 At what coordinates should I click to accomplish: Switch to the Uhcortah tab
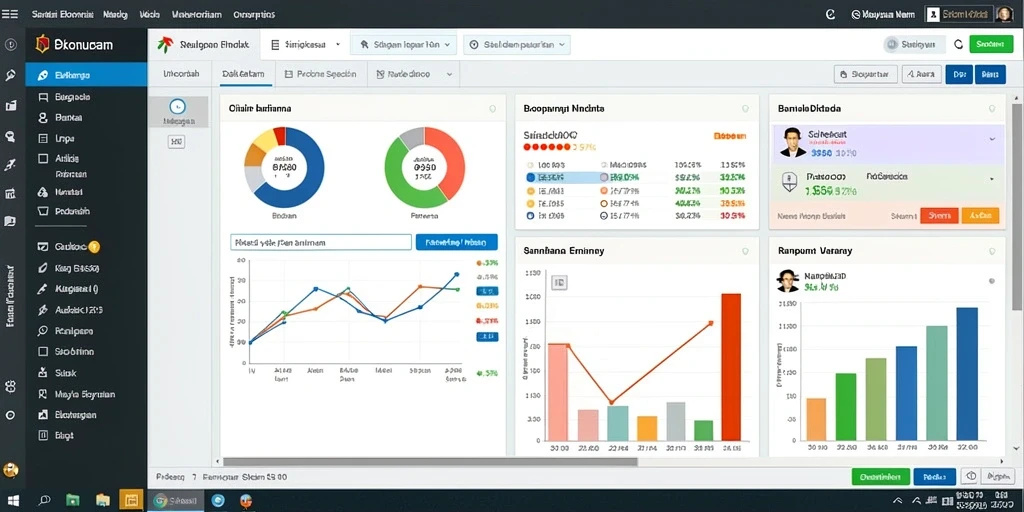181,74
